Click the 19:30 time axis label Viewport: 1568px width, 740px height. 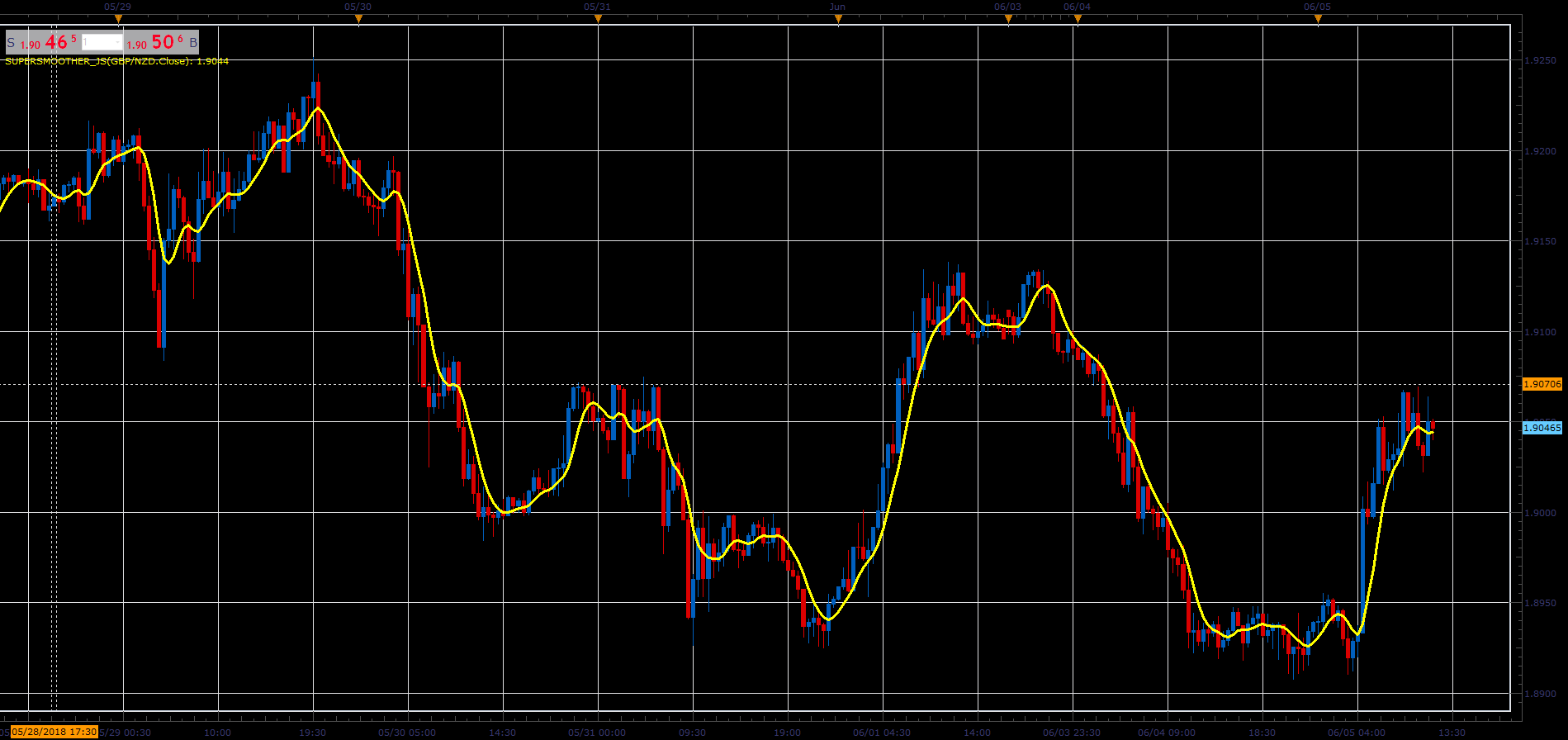pyautogui.click(x=313, y=733)
